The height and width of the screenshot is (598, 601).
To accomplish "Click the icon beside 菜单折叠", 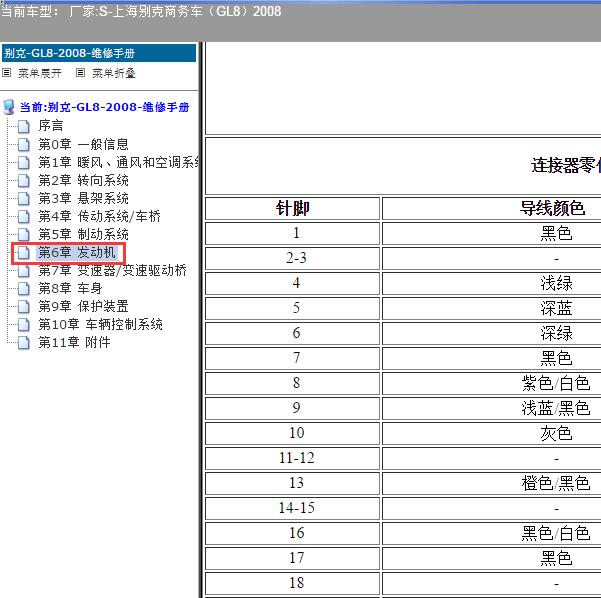I will click(80, 72).
